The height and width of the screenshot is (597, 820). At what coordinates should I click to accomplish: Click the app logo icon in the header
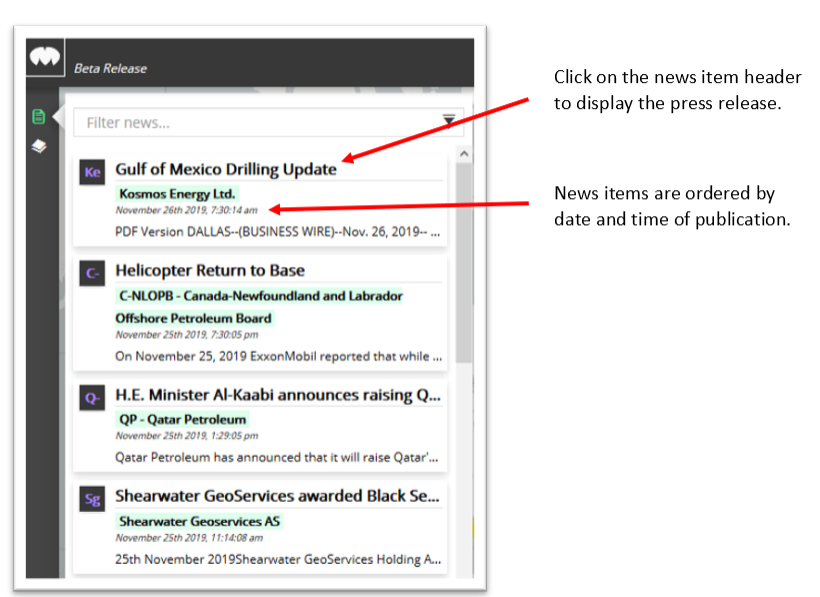click(x=45, y=56)
